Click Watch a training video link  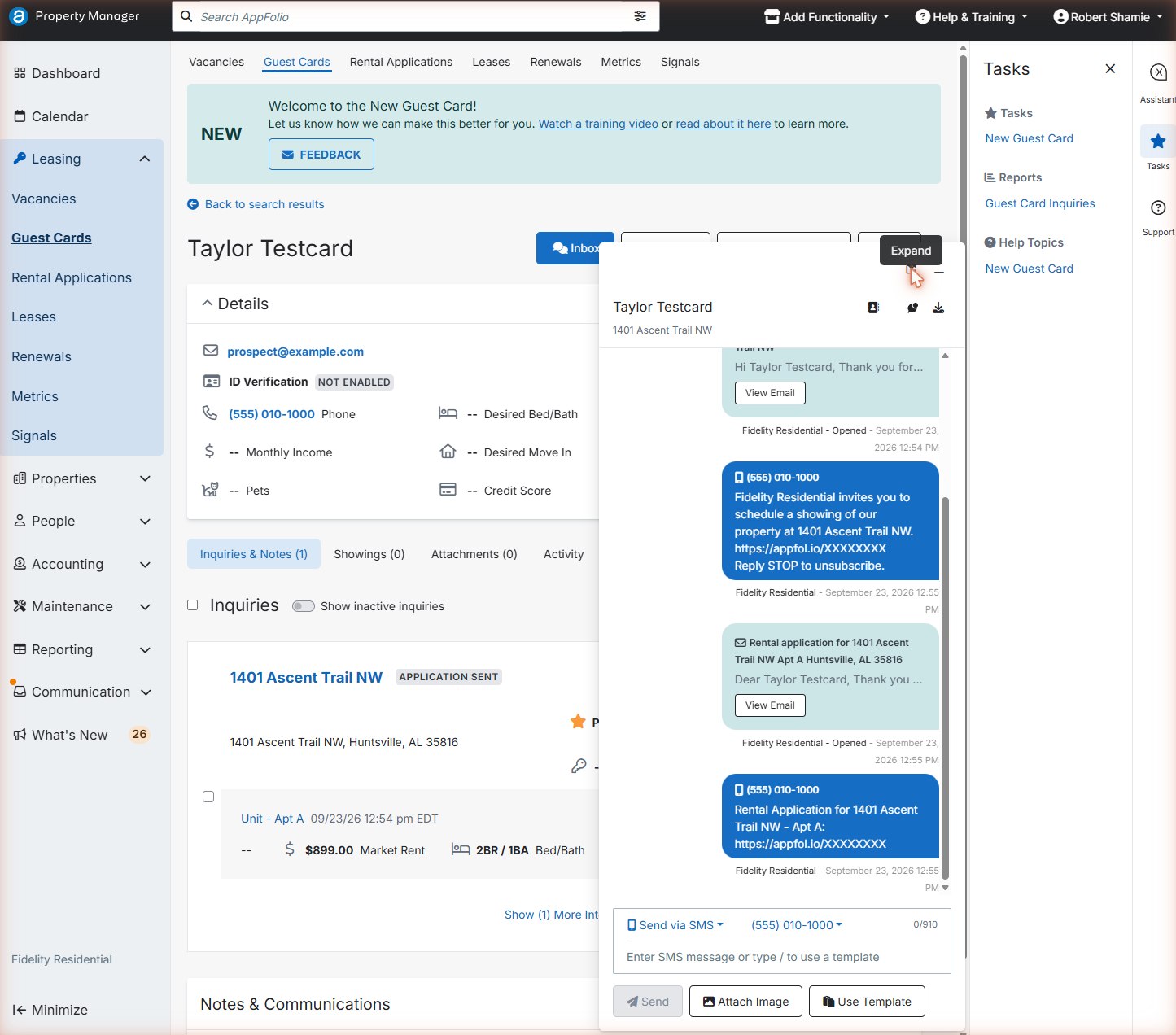coord(598,124)
